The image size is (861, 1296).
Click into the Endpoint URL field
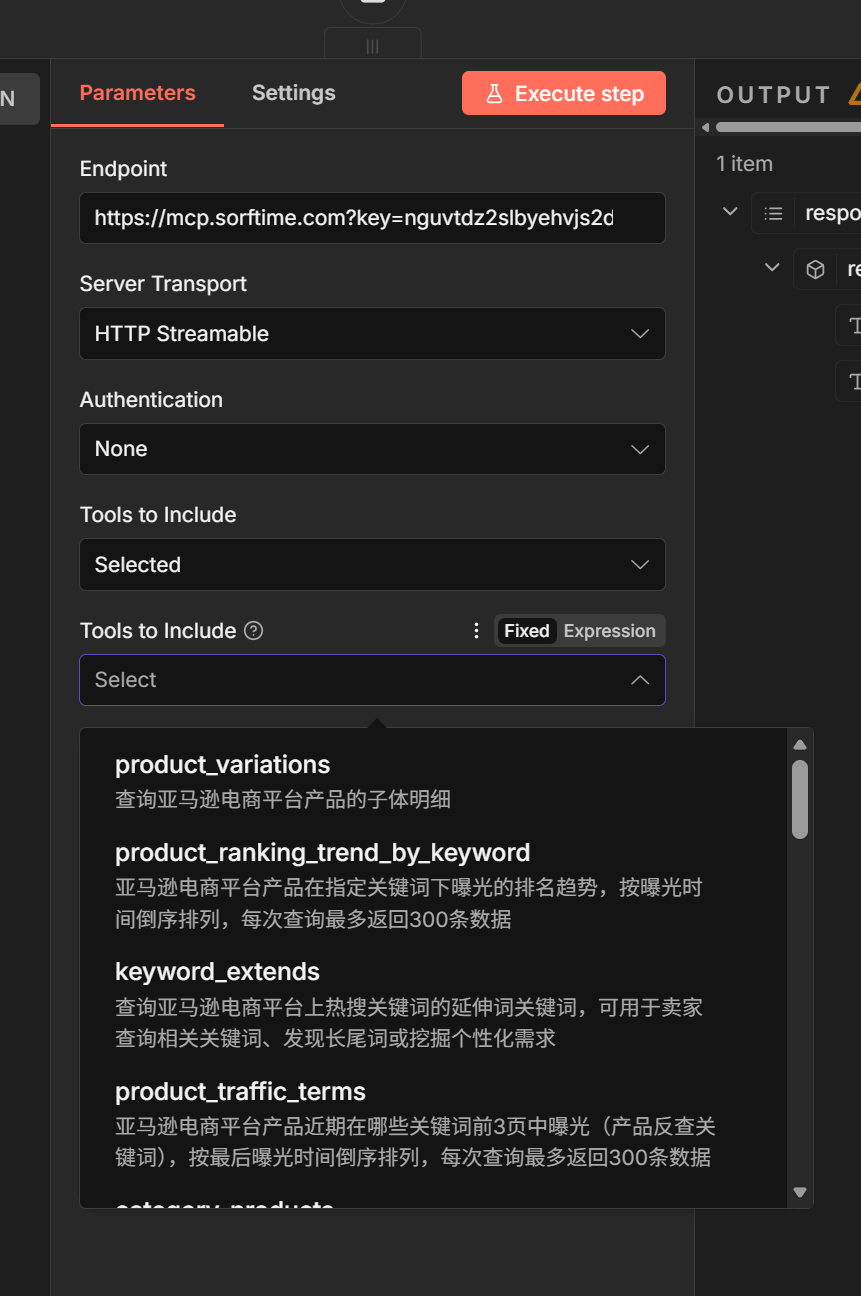(372, 218)
